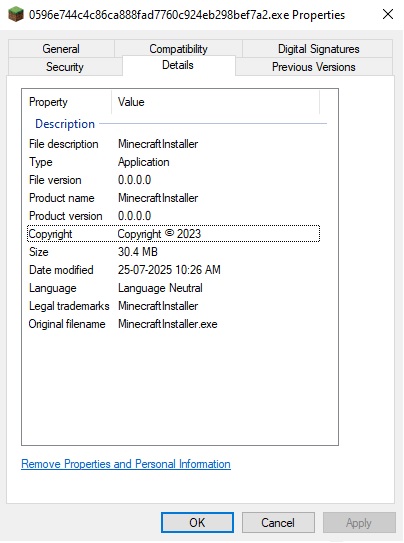Click the Cancel button
The height and width of the screenshot is (543, 404).
pyautogui.click(x=278, y=522)
